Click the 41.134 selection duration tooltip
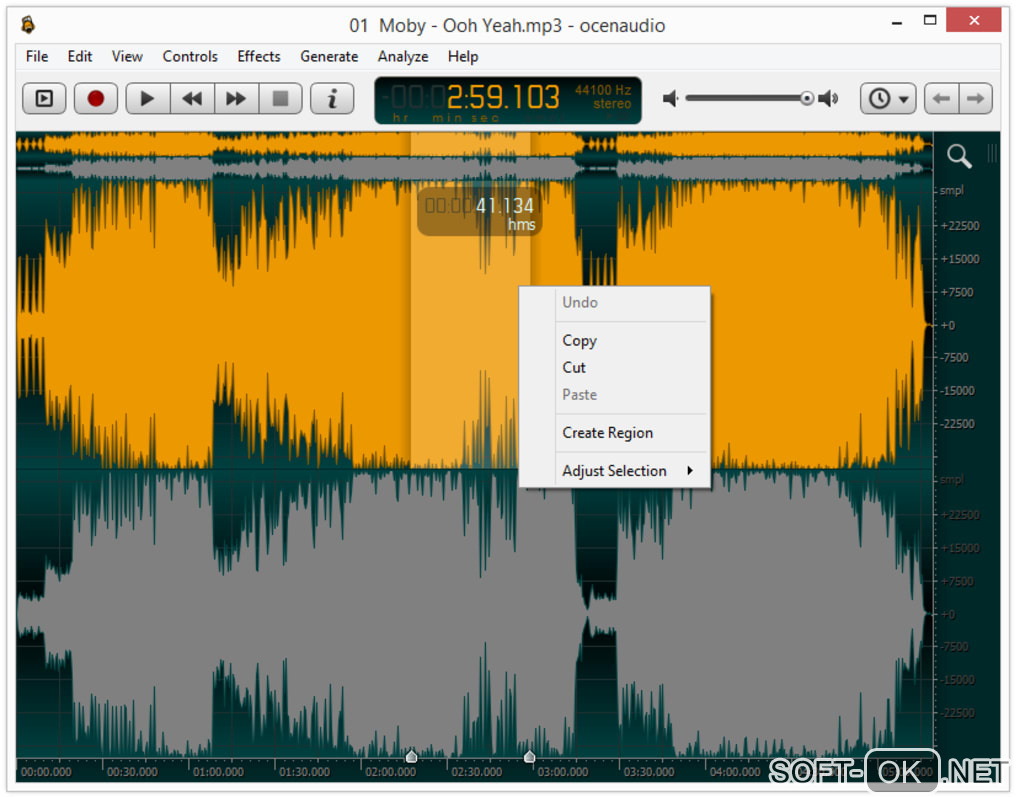The width and height of the screenshot is (1020, 797). click(x=479, y=213)
